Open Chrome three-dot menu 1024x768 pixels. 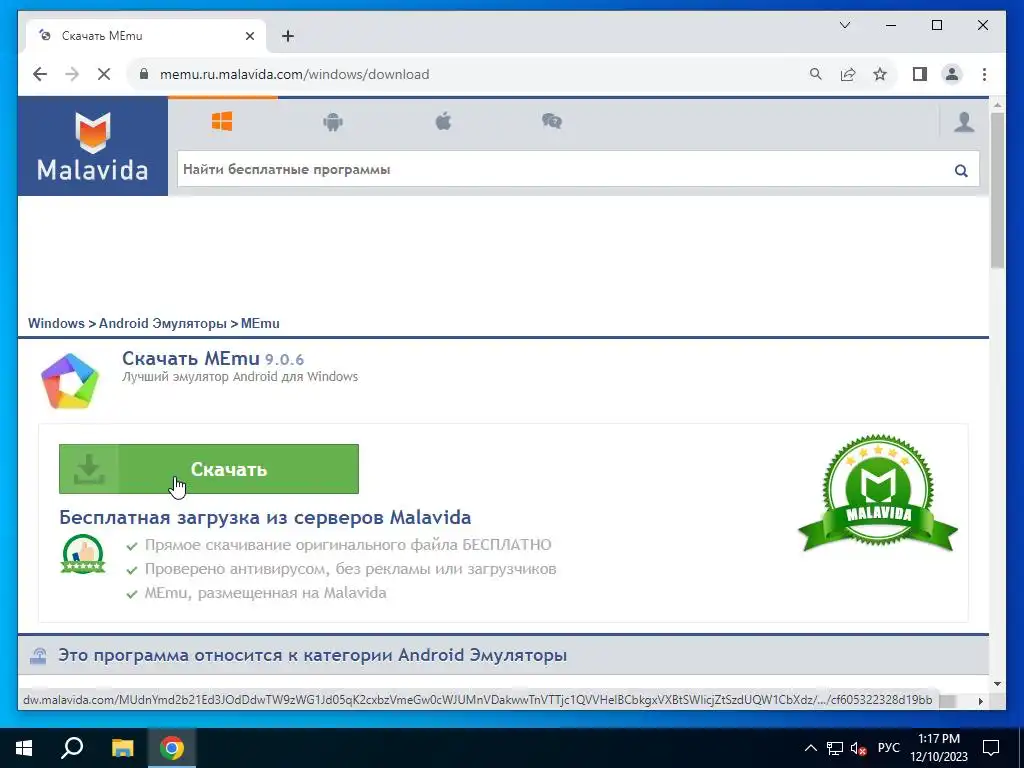coord(984,74)
